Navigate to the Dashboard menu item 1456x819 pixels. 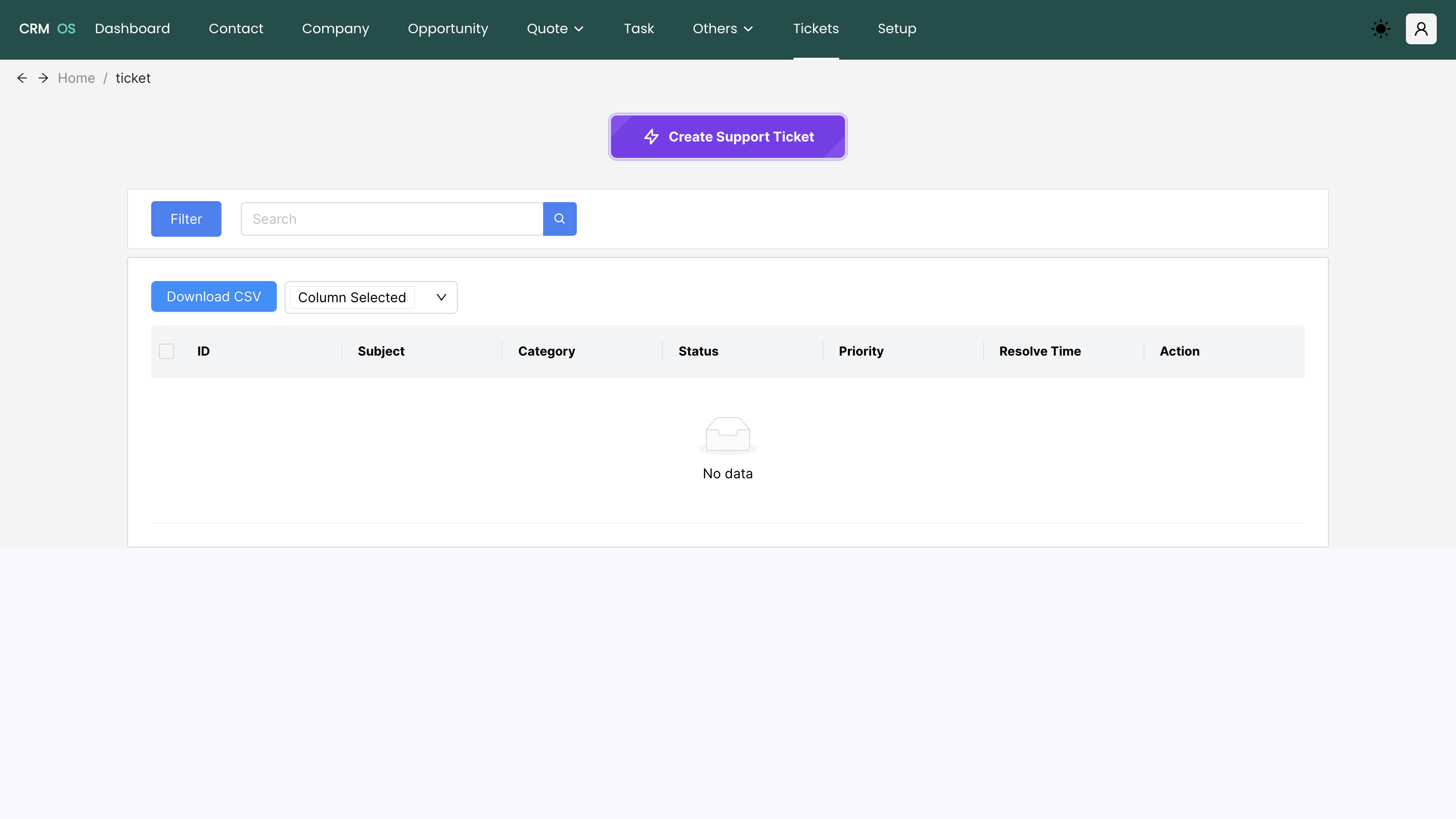pyautogui.click(x=132, y=29)
